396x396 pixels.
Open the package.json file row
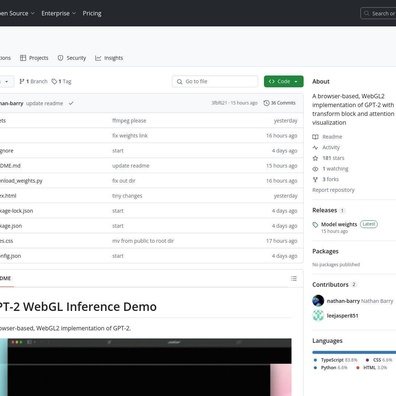tap(151, 226)
